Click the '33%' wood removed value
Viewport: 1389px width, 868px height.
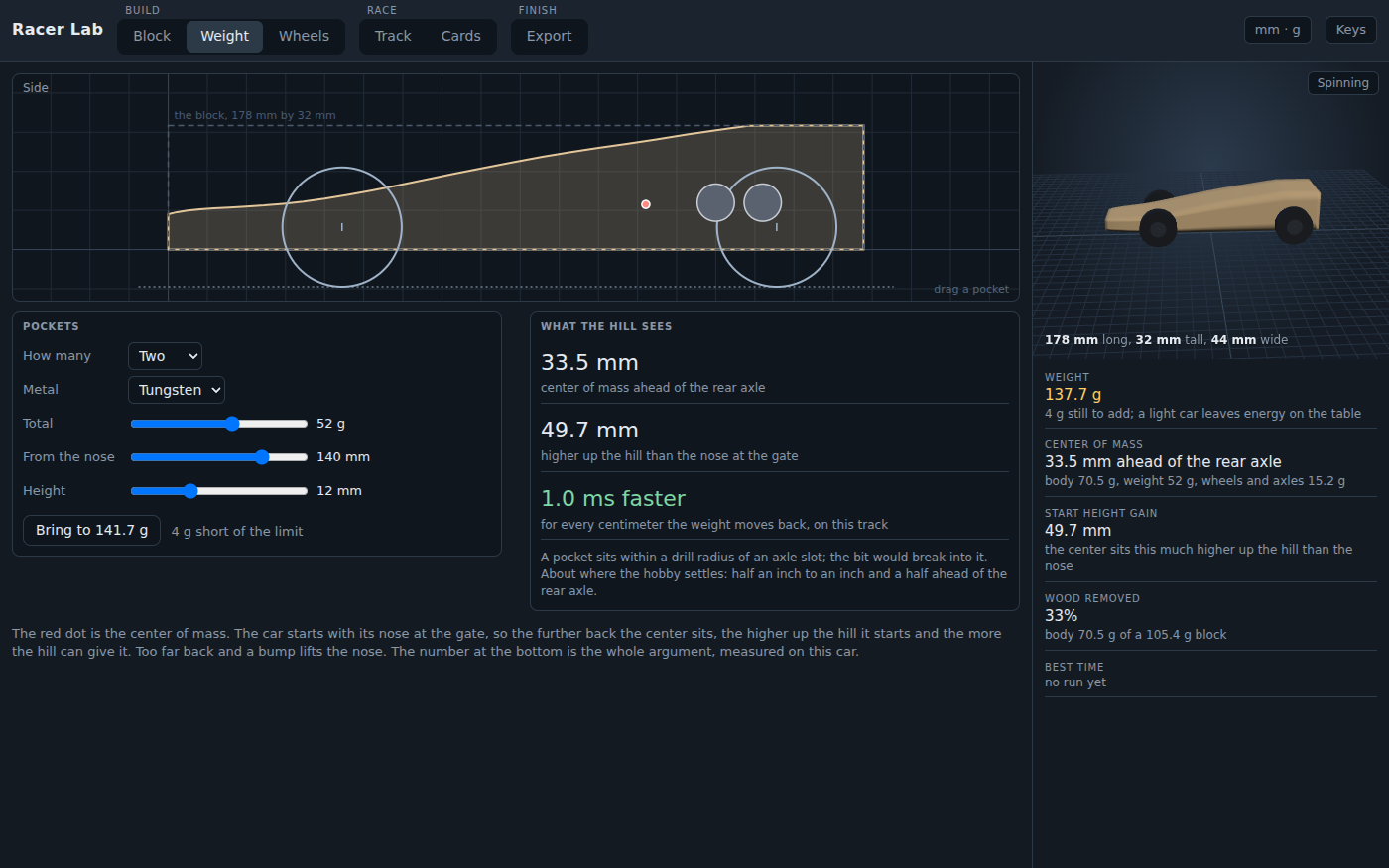tap(1061, 615)
